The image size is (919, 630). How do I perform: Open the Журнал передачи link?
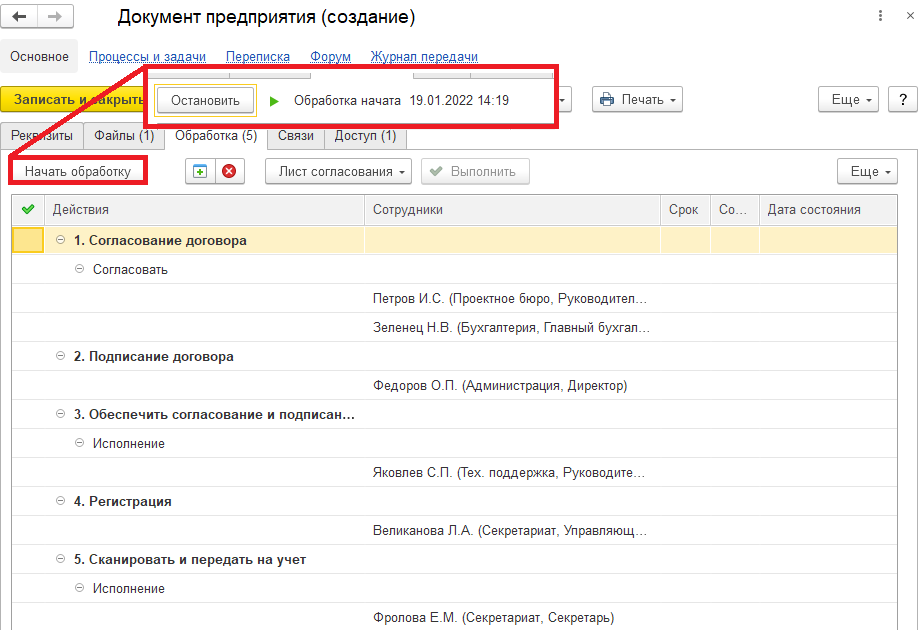coord(424,57)
